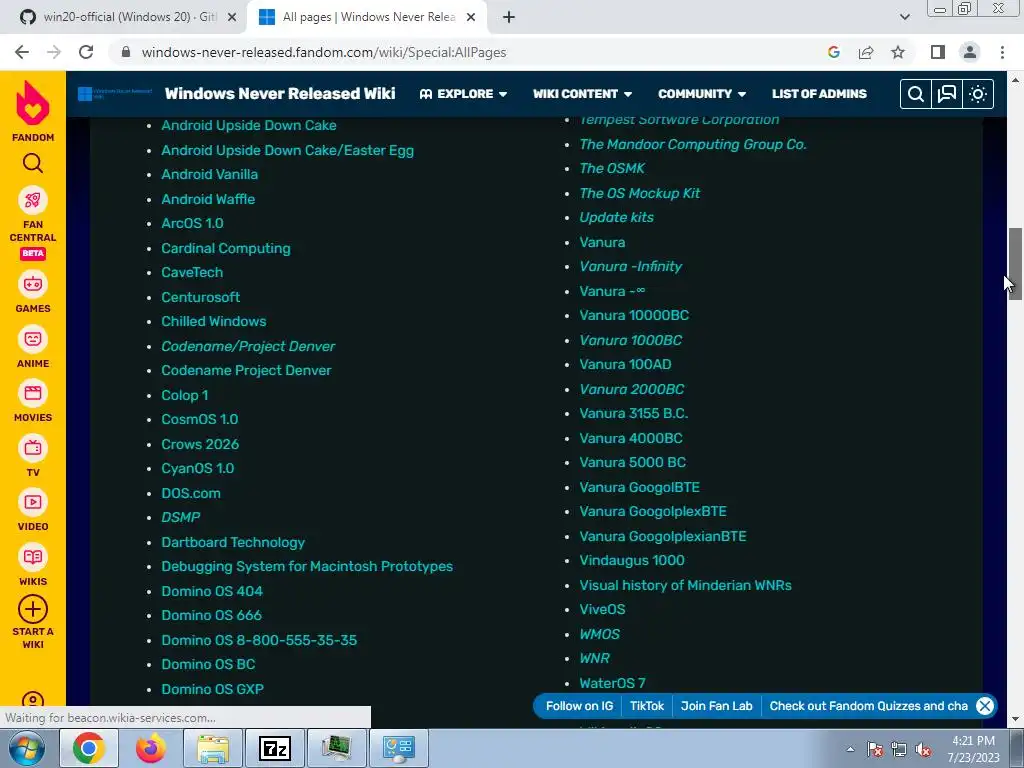Viewport: 1024px width, 768px height.
Task: Open Fan Central rocket icon
Action: [33, 200]
